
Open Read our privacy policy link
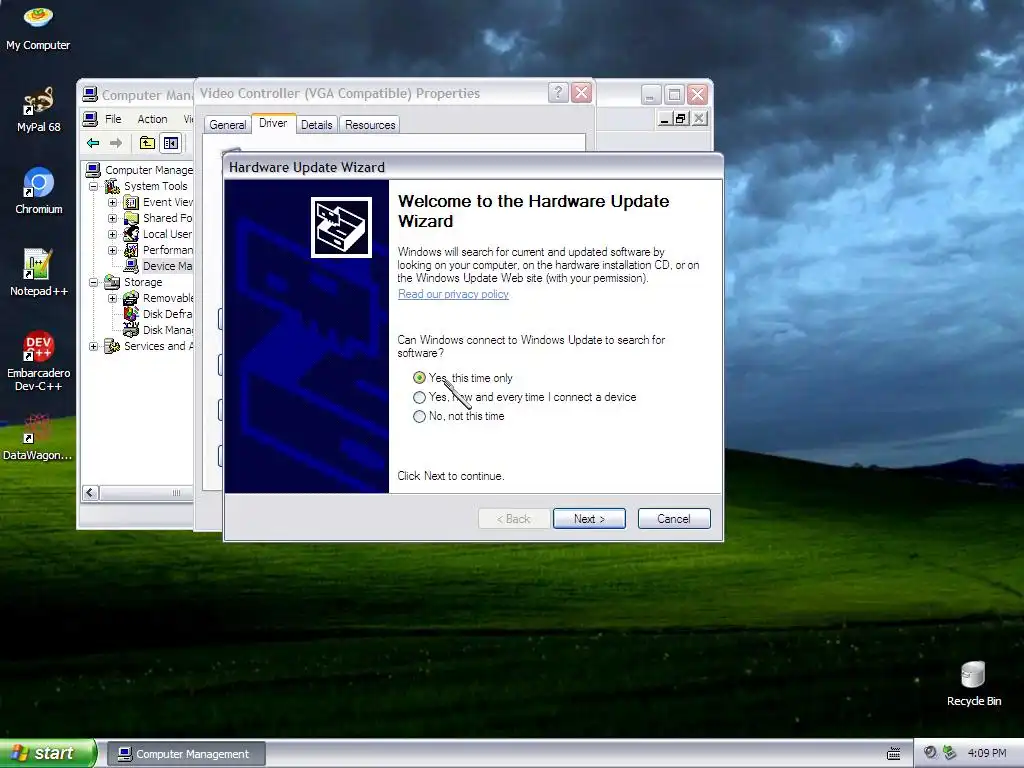click(453, 294)
